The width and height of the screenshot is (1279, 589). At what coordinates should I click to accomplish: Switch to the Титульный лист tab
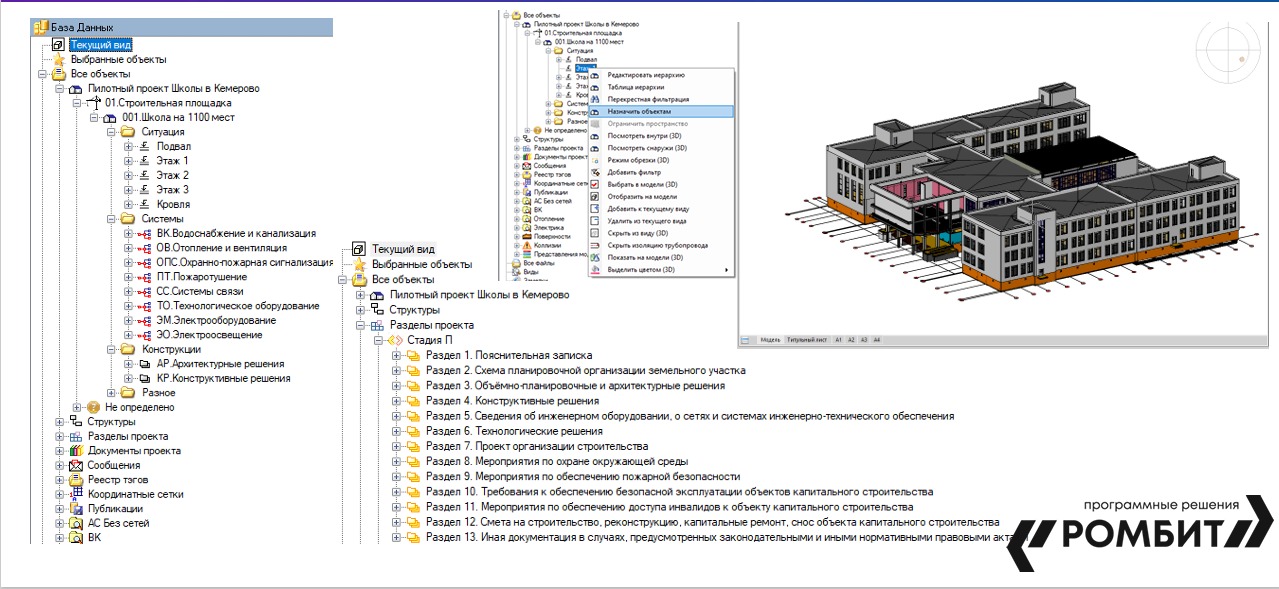coord(806,340)
